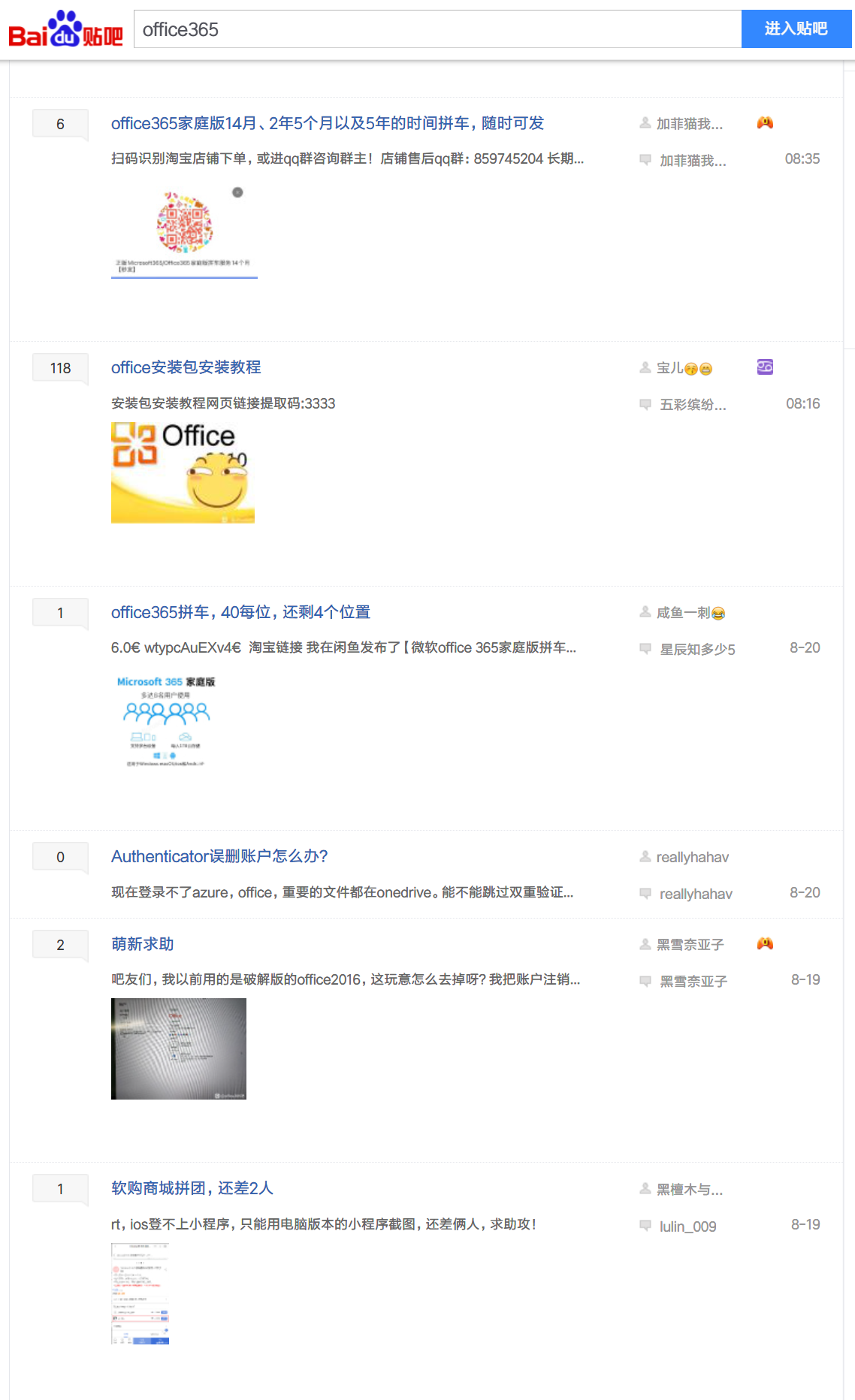Open the 萌新求助 thread

[x=142, y=944]
